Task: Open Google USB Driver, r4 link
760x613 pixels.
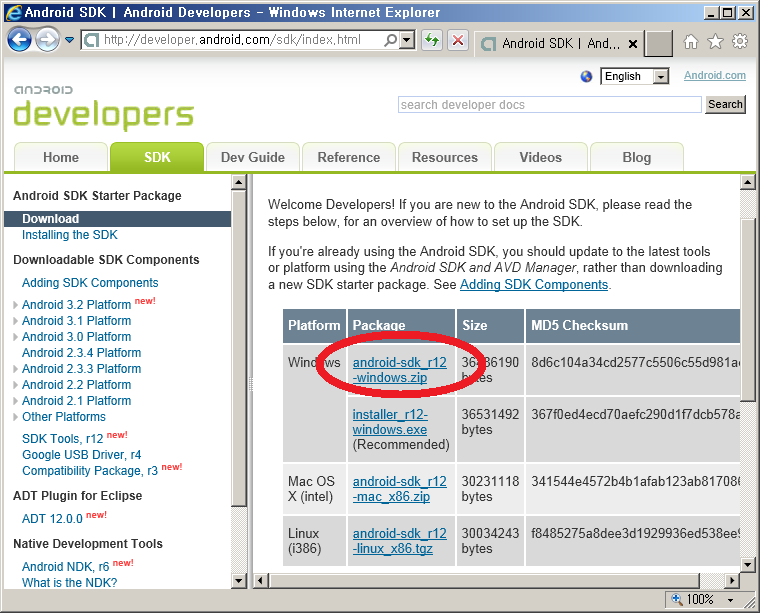Action: coord(81,455)
